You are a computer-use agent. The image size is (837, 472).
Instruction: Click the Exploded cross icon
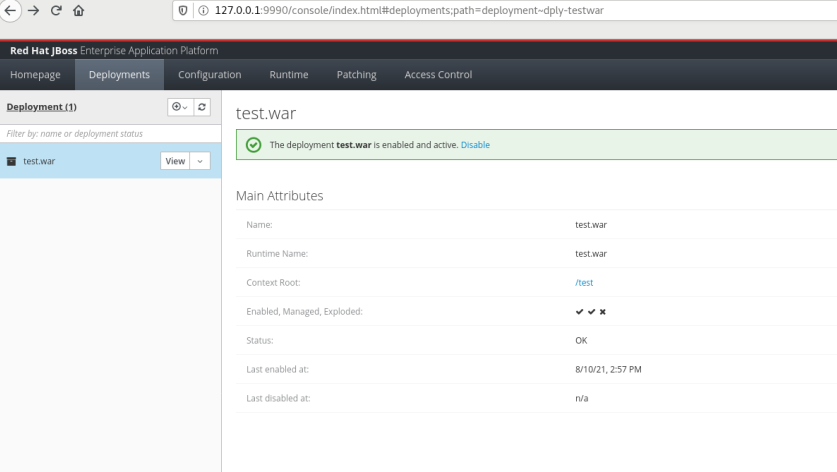click(603, 312)
